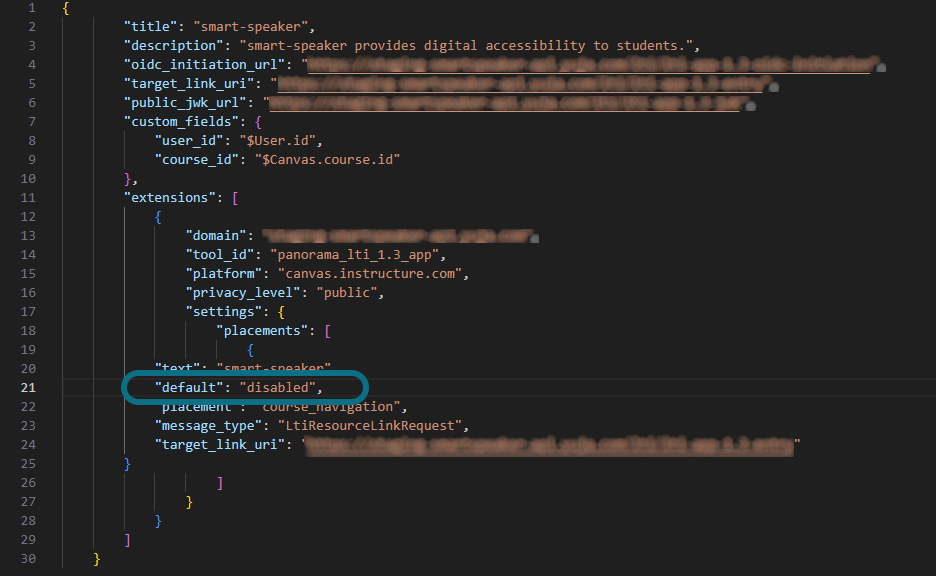Click the "user_id" key
This screenshot has height=576, width=936.
coord(189,141)
